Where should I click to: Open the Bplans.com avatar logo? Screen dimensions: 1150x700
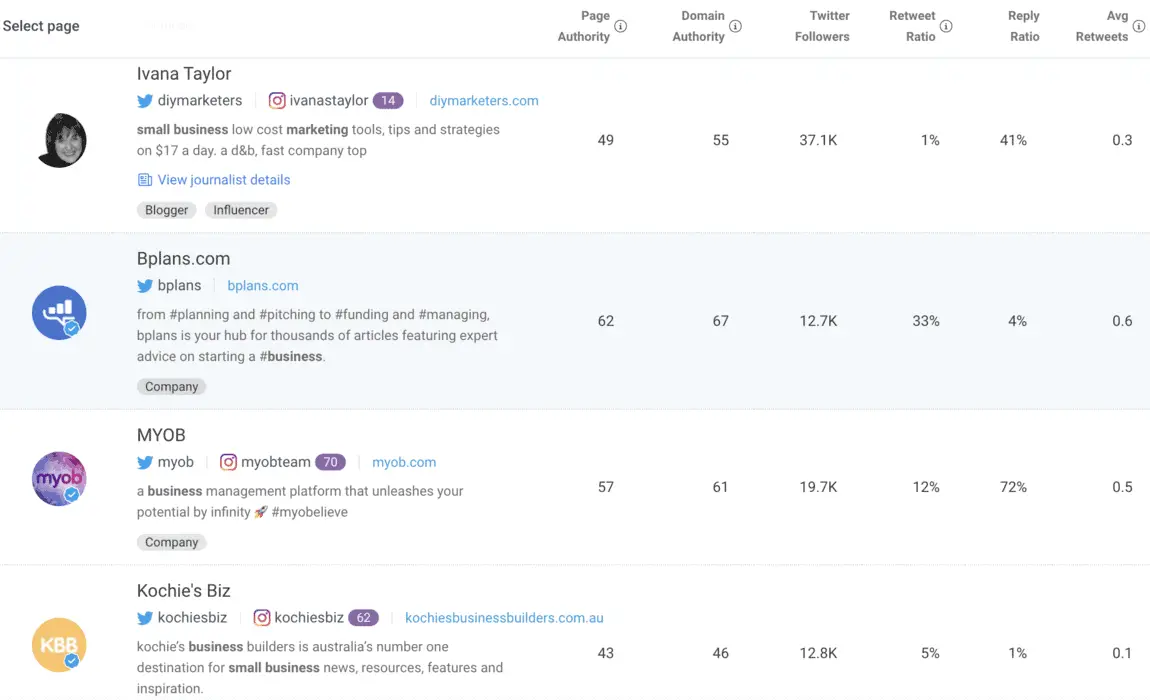click(59, 313)
